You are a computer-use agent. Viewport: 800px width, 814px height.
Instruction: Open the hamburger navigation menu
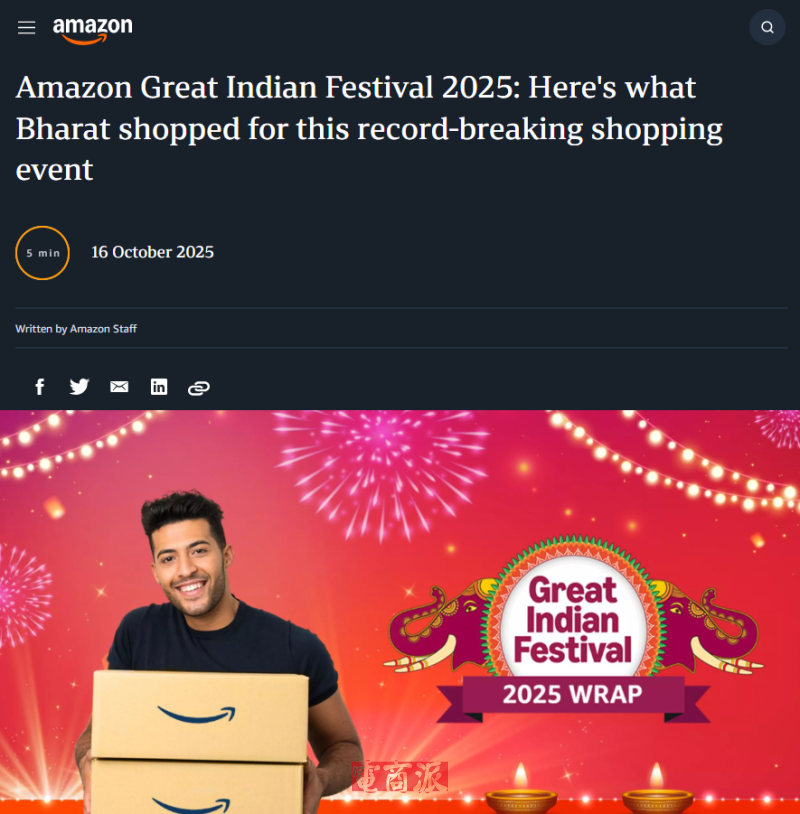coord(26,28)
